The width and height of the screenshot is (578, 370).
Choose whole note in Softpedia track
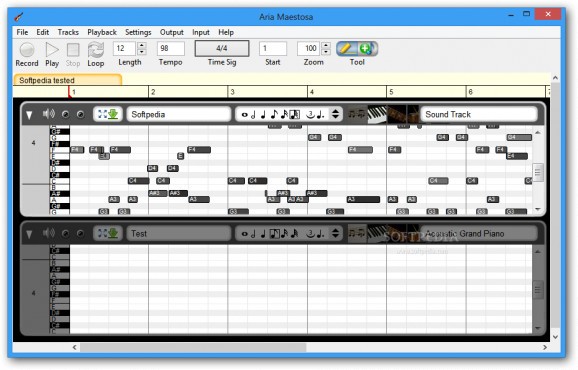(x=244, y=115)
